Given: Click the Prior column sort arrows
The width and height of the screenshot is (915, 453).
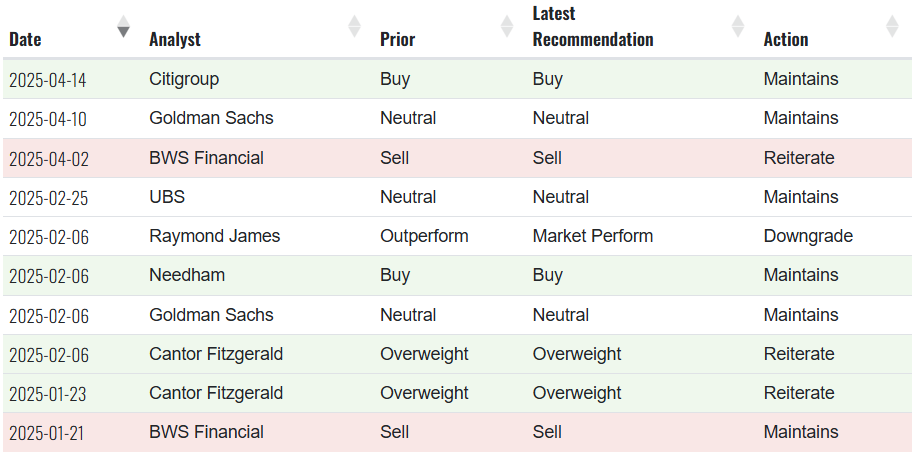Looking at the screenshot, I should [x=506, y=26].
